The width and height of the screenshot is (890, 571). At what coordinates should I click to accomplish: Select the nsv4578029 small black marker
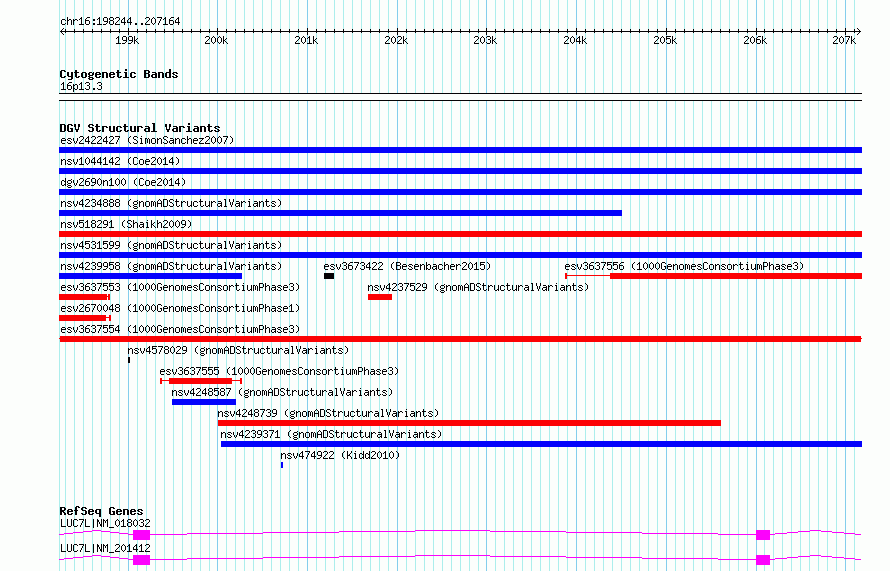click(129, 360)
